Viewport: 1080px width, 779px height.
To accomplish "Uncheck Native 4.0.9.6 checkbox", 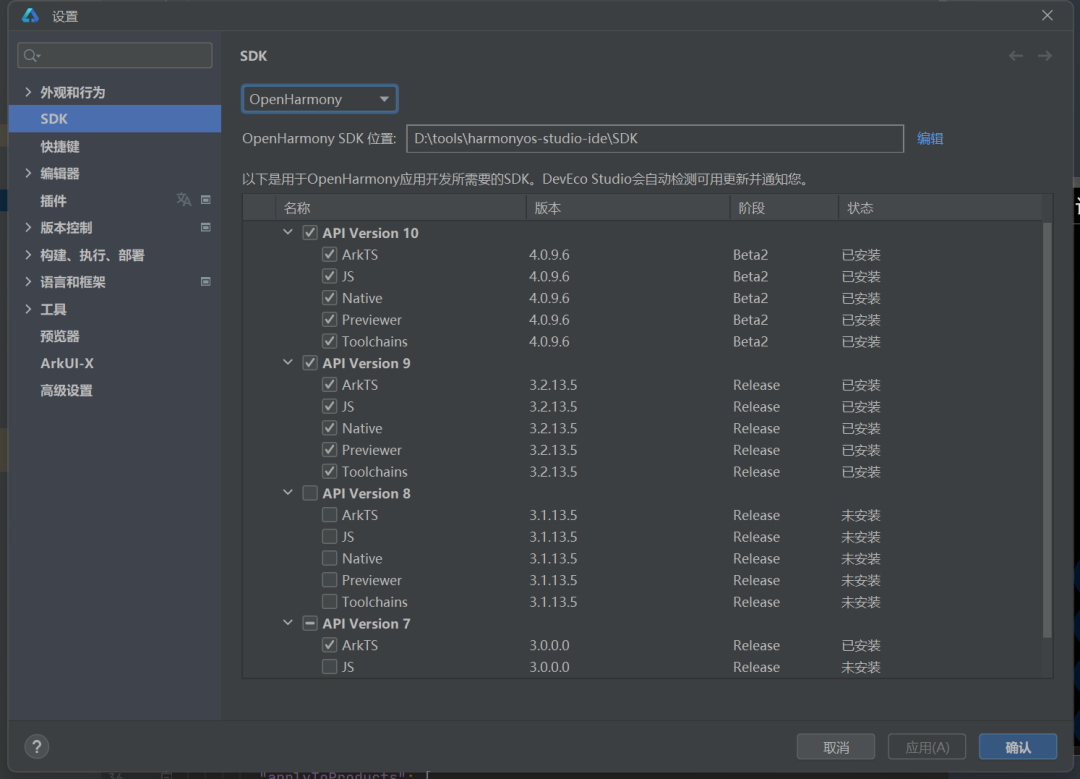I will point(329,298).
